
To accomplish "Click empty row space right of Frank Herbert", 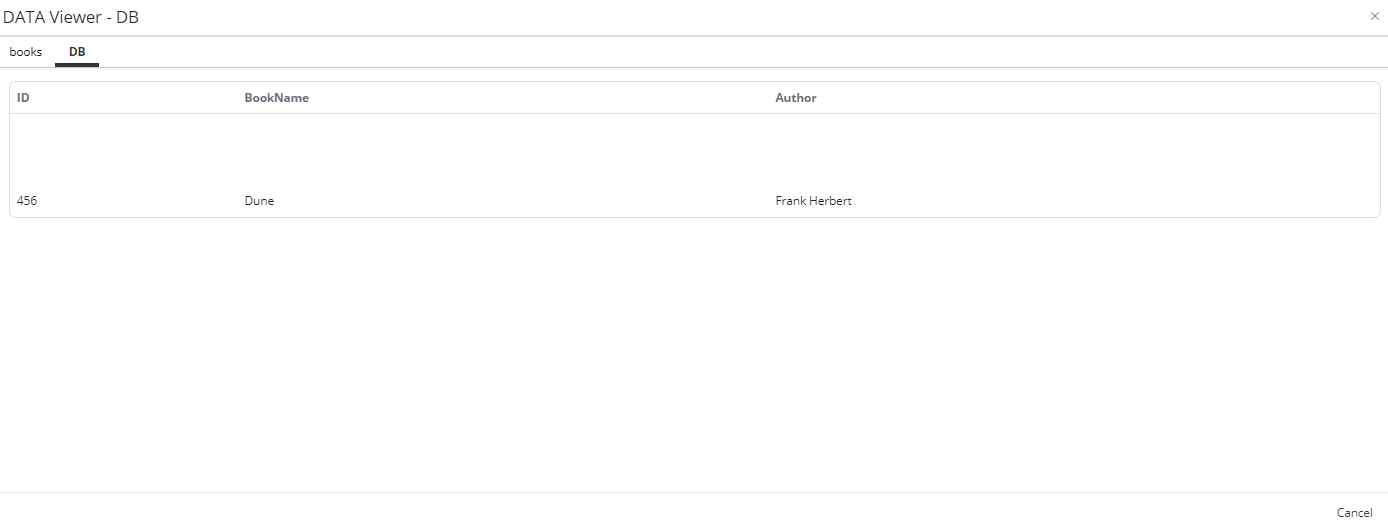I will [x=1100, y=201].
